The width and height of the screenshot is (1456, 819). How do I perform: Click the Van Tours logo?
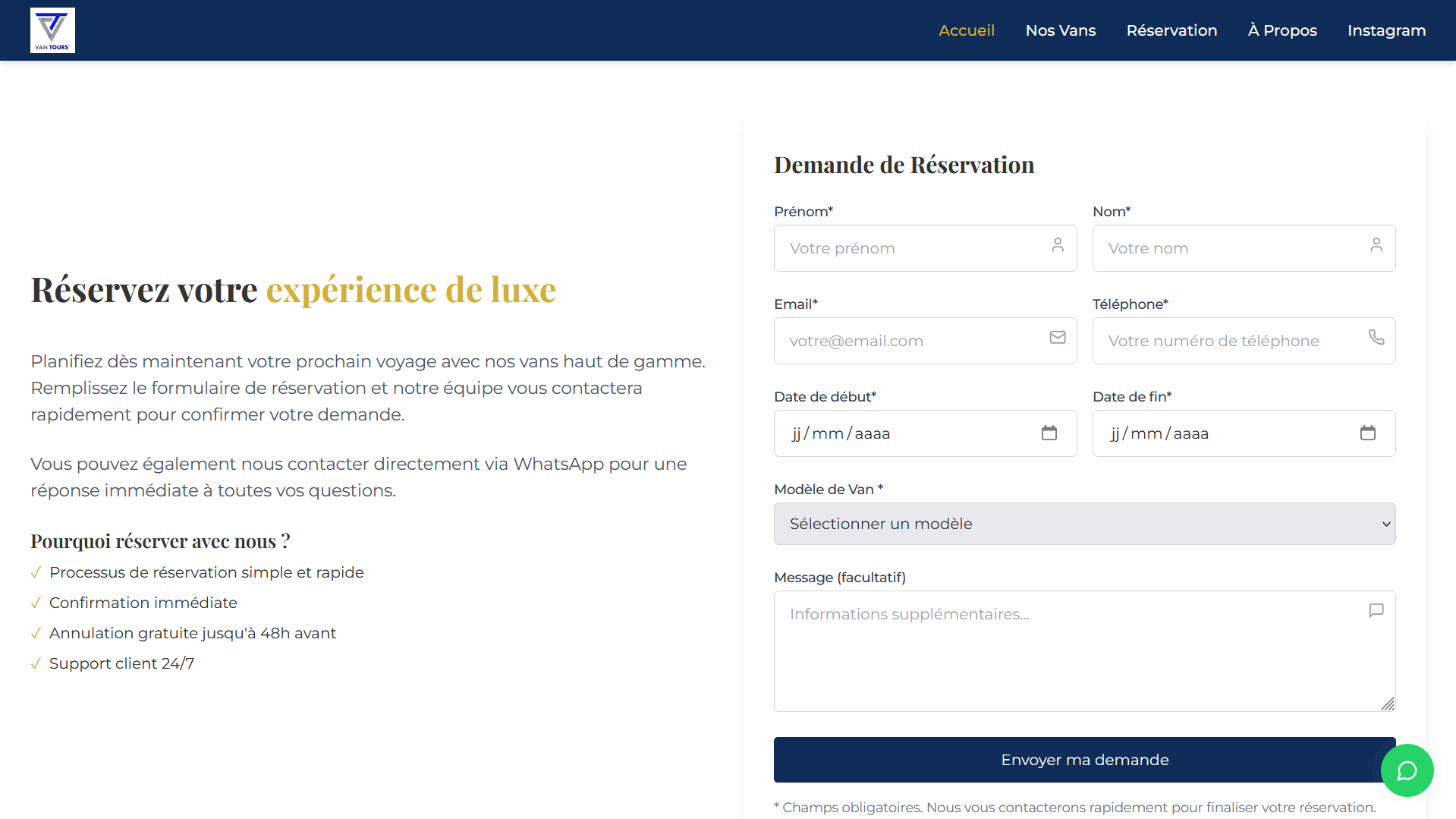[52, 30]
